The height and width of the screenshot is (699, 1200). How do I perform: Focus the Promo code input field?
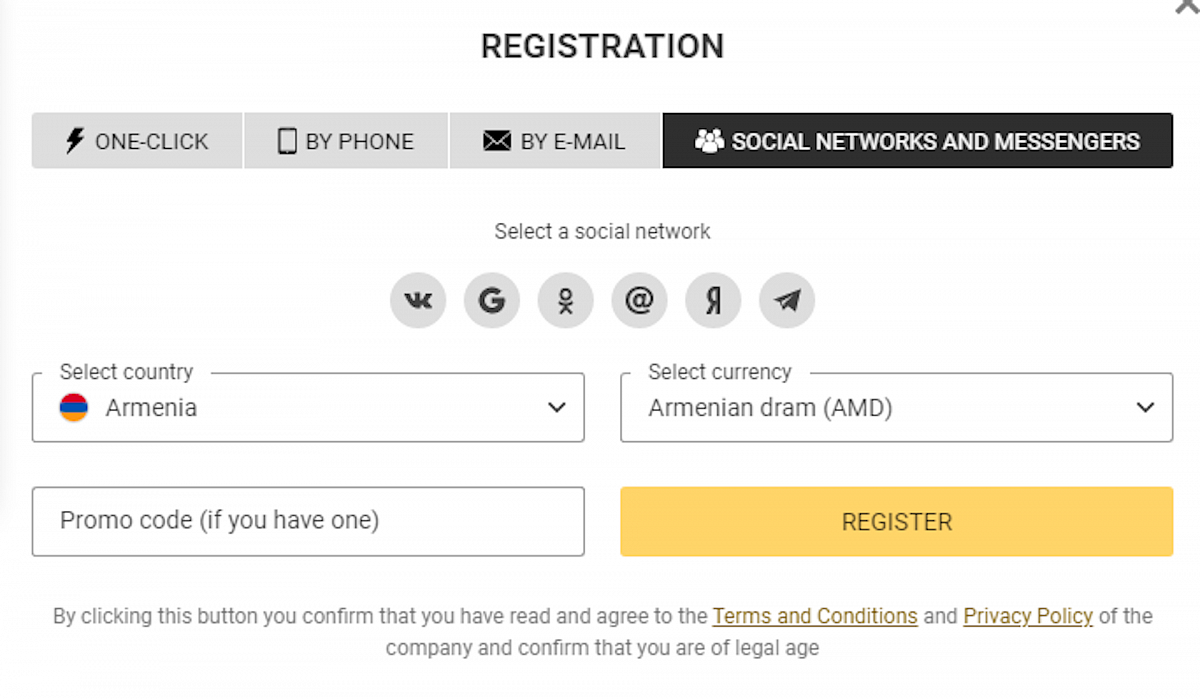[x=308, y=521]
